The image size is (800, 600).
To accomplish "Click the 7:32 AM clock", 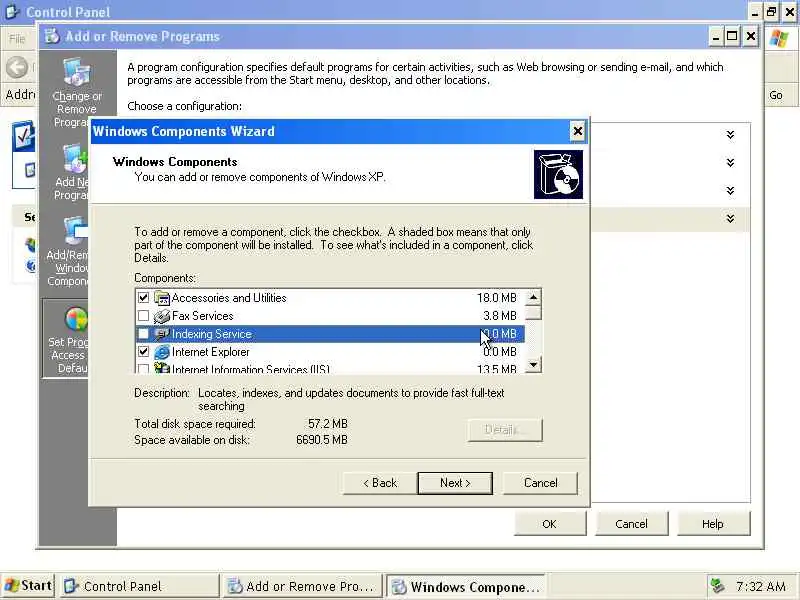I will [760, 586].
